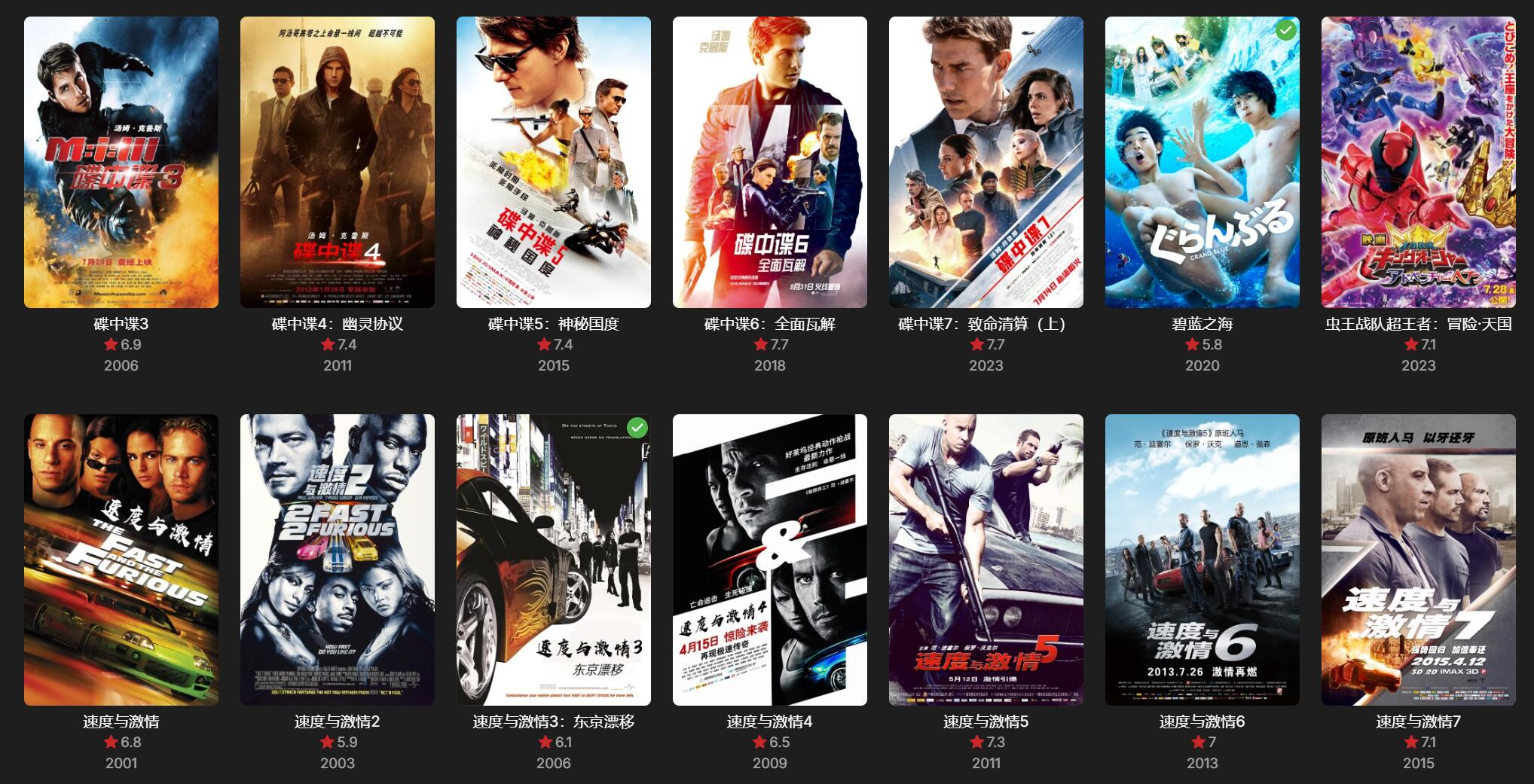The image size is (1534, 784).
Task: Open the 速度与激情3：东京漂移 title link
Action: (554, 721)
